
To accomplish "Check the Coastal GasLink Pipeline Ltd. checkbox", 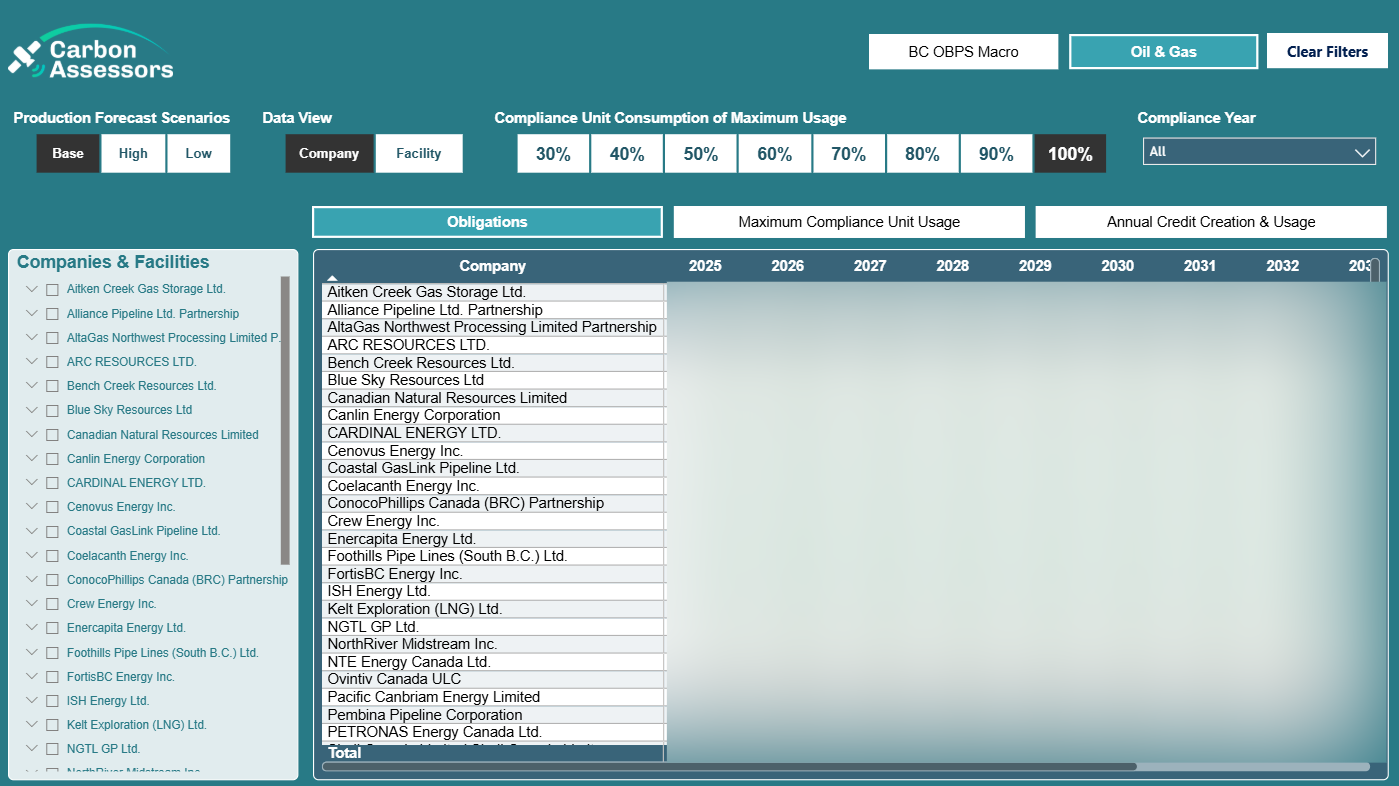I will coord(52,531).
